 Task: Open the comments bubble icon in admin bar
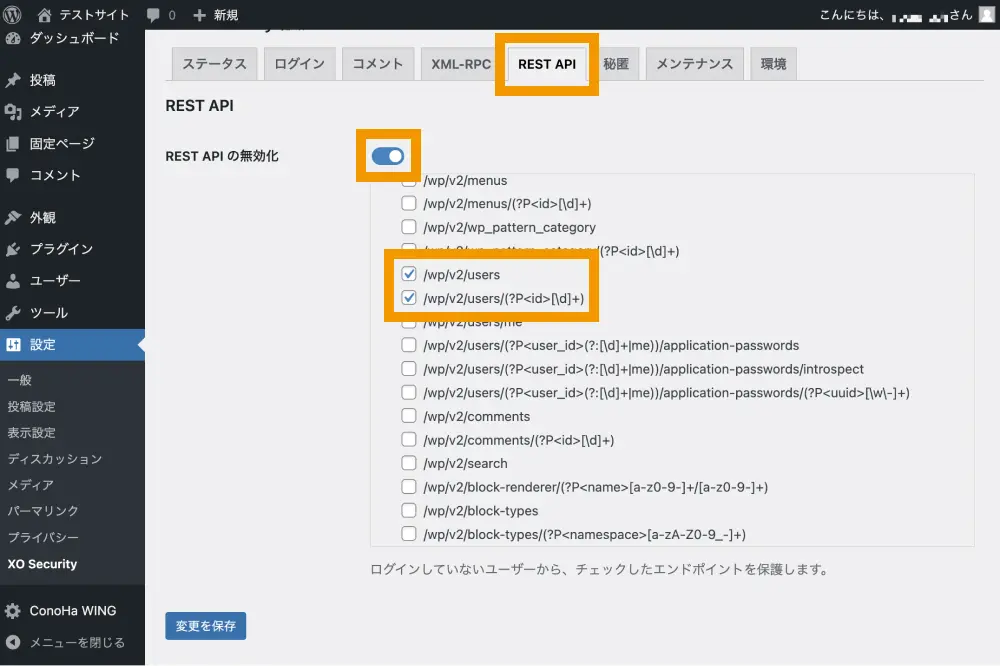153,15
